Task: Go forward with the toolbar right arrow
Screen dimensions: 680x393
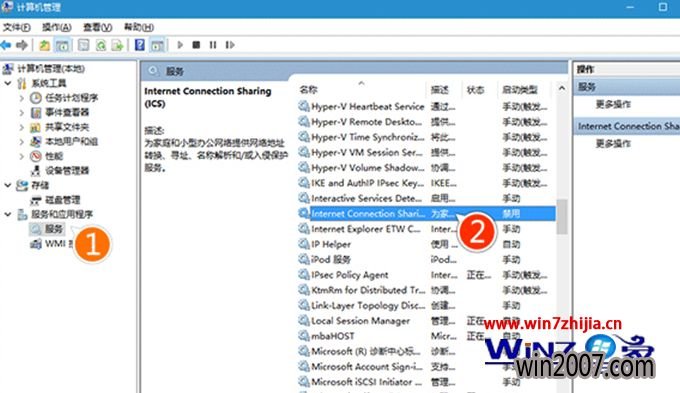Action: click(x=22, y=45)
